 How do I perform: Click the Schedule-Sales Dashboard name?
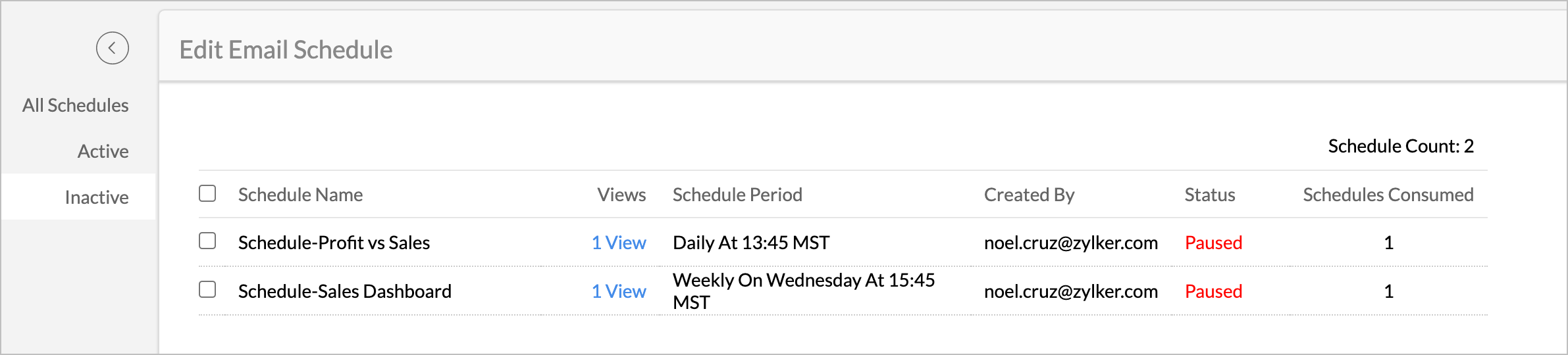pyautogui.click(x=345, y=291)
